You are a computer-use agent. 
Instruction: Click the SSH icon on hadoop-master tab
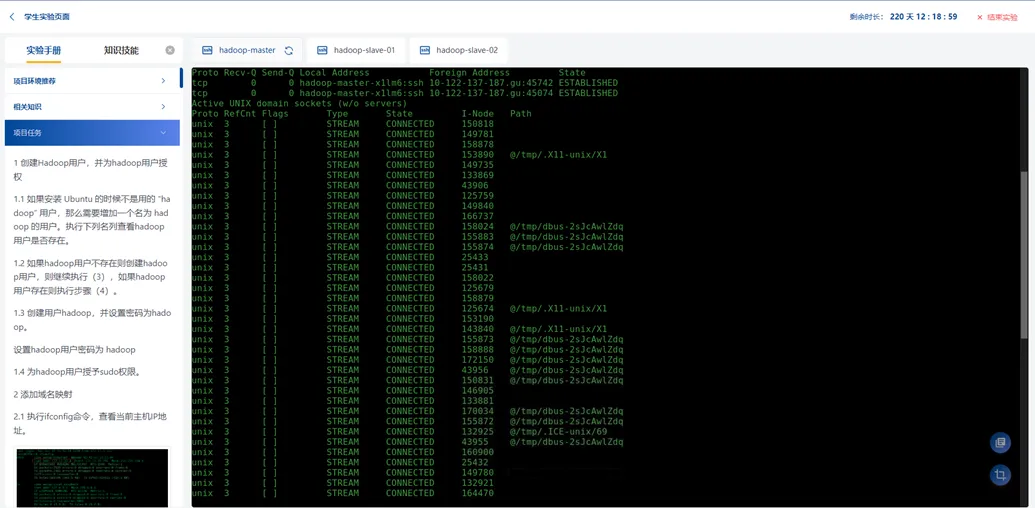coord(207,50)
